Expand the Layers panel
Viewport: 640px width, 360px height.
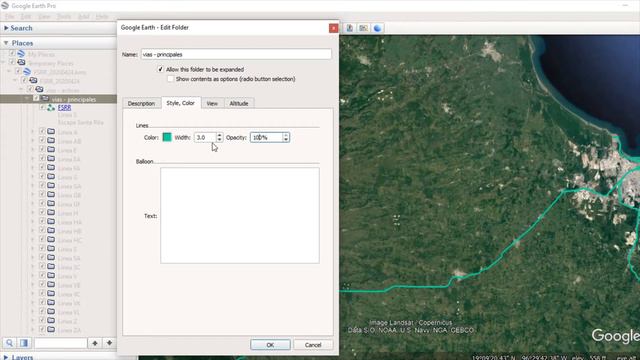6,357
